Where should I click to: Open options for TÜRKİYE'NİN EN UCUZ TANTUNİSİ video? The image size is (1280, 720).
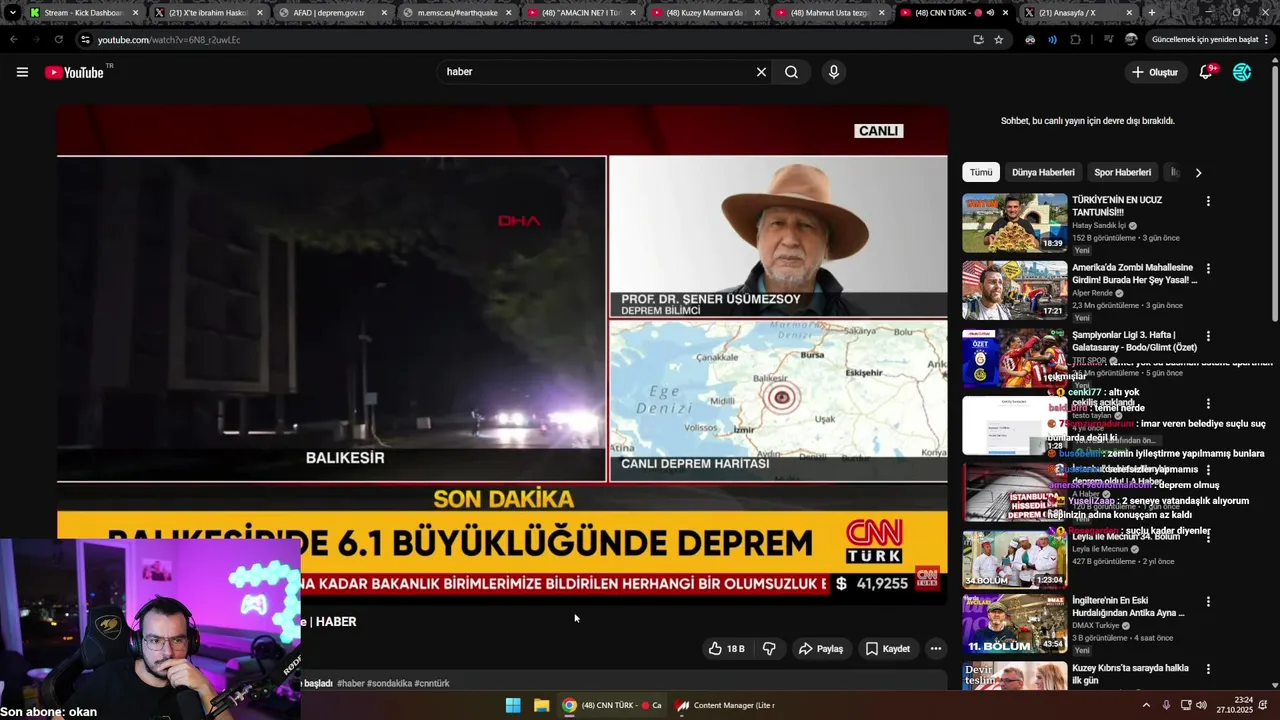[x=1208, y=201]
